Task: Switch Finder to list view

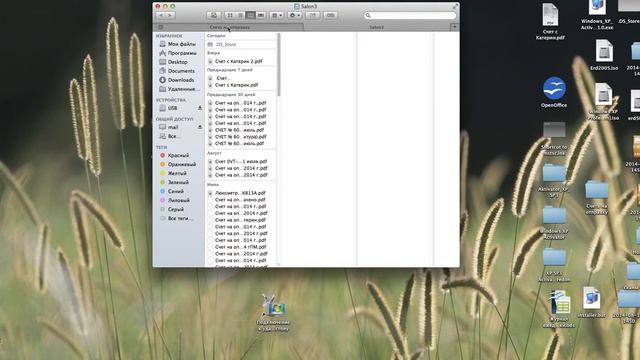Action: [240, 15]
